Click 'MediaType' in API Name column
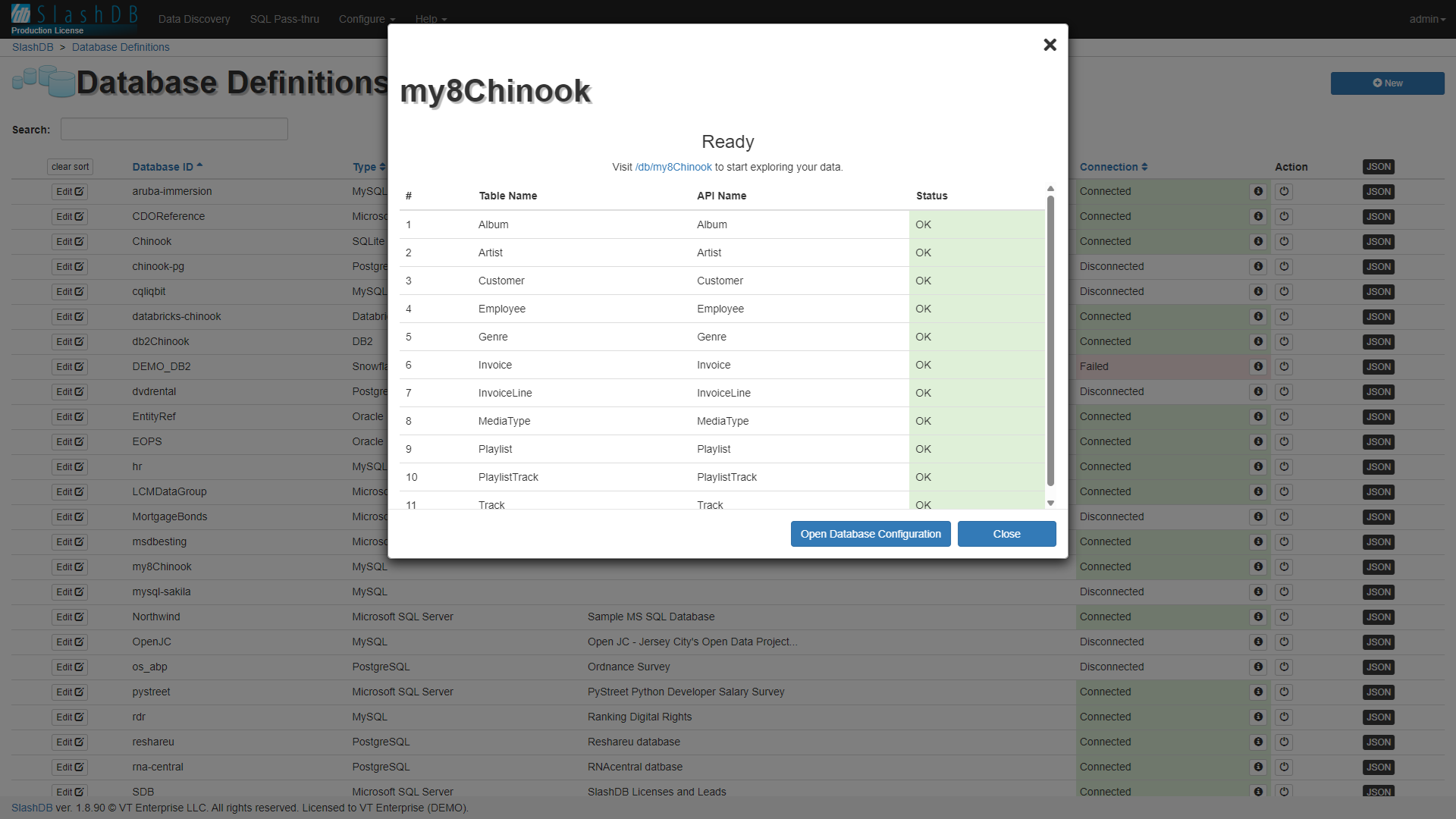 pos(723,421)
